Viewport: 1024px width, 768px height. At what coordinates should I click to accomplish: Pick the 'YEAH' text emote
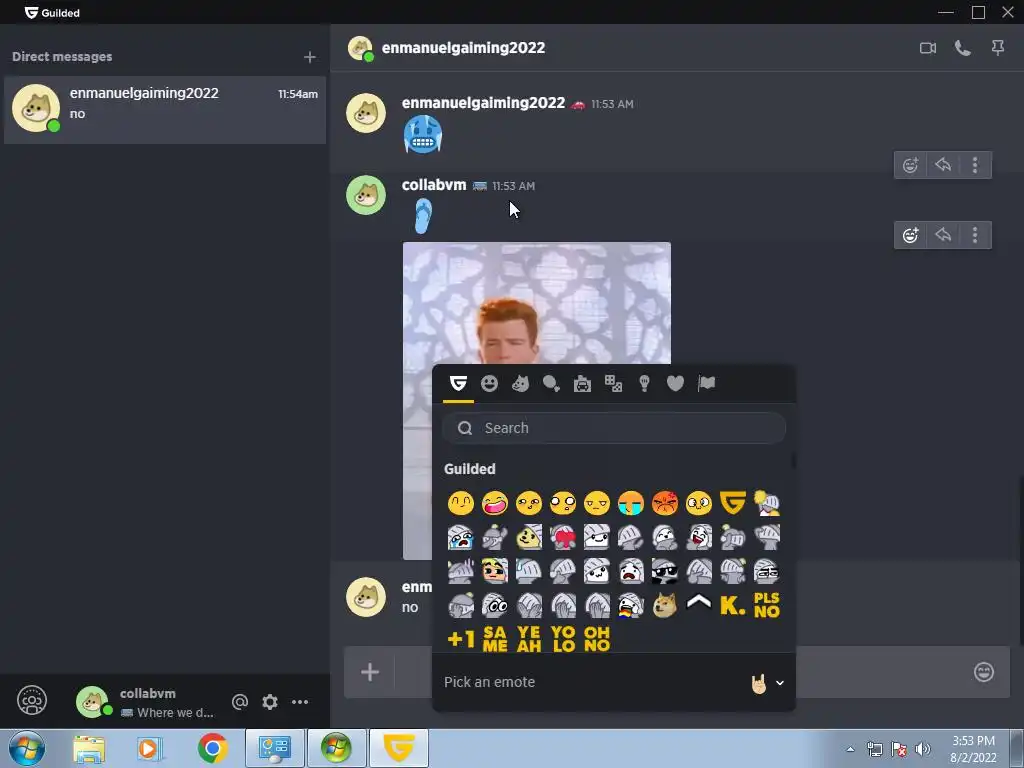[528, 639]
